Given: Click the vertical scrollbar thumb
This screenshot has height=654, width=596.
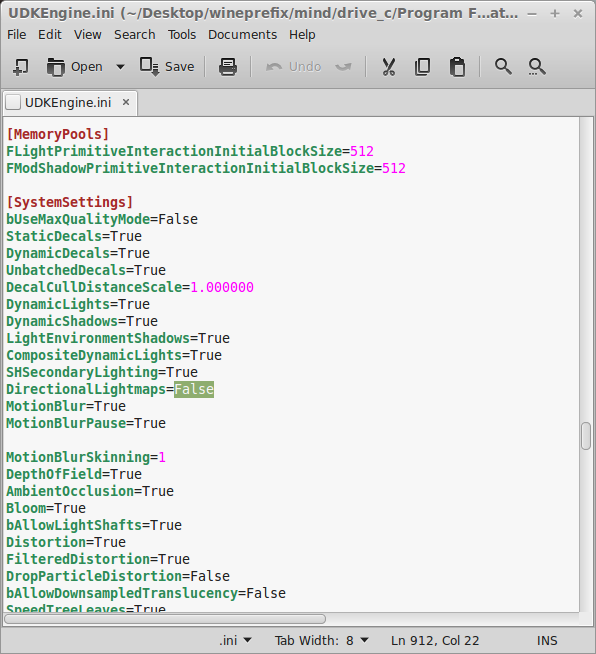Looking at the screenshot, I should click(x=586, y=436).
